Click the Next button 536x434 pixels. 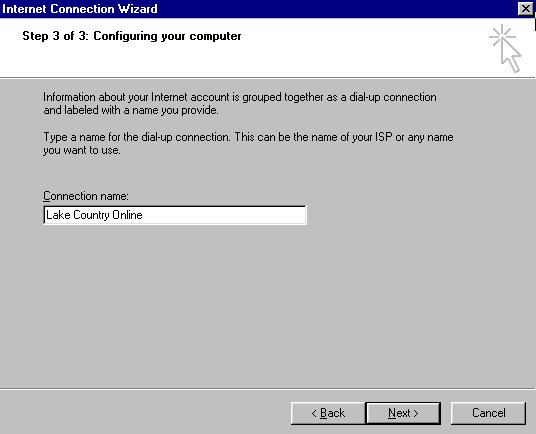coord(403,413)
